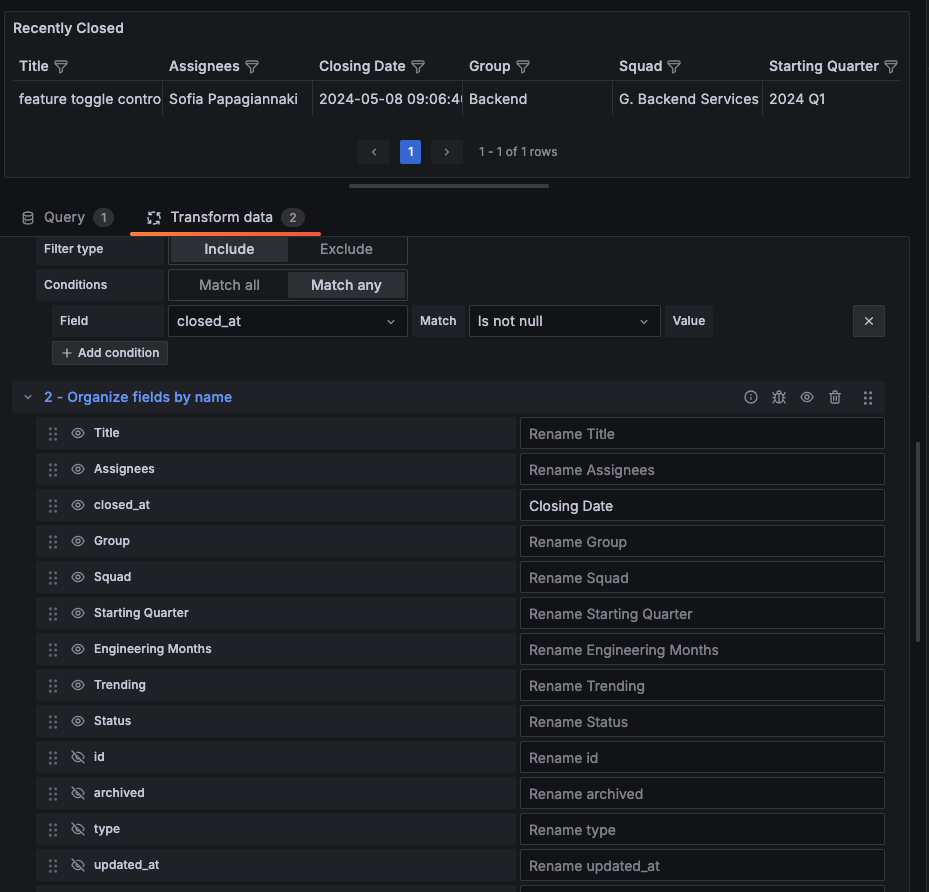
Task: Click the debug icon on Organize fields transform
Action: [x=779, y=397]
